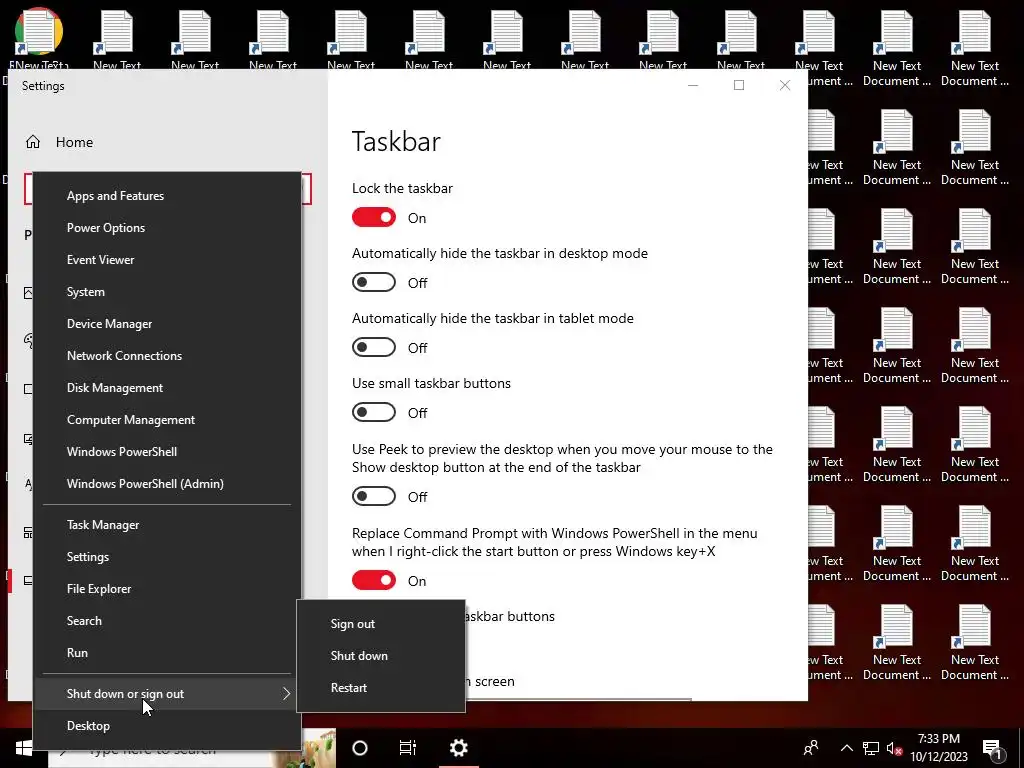Open the Action Center notifications icon
Screen dimensions: 1024x768
click(x=993, y=749)
